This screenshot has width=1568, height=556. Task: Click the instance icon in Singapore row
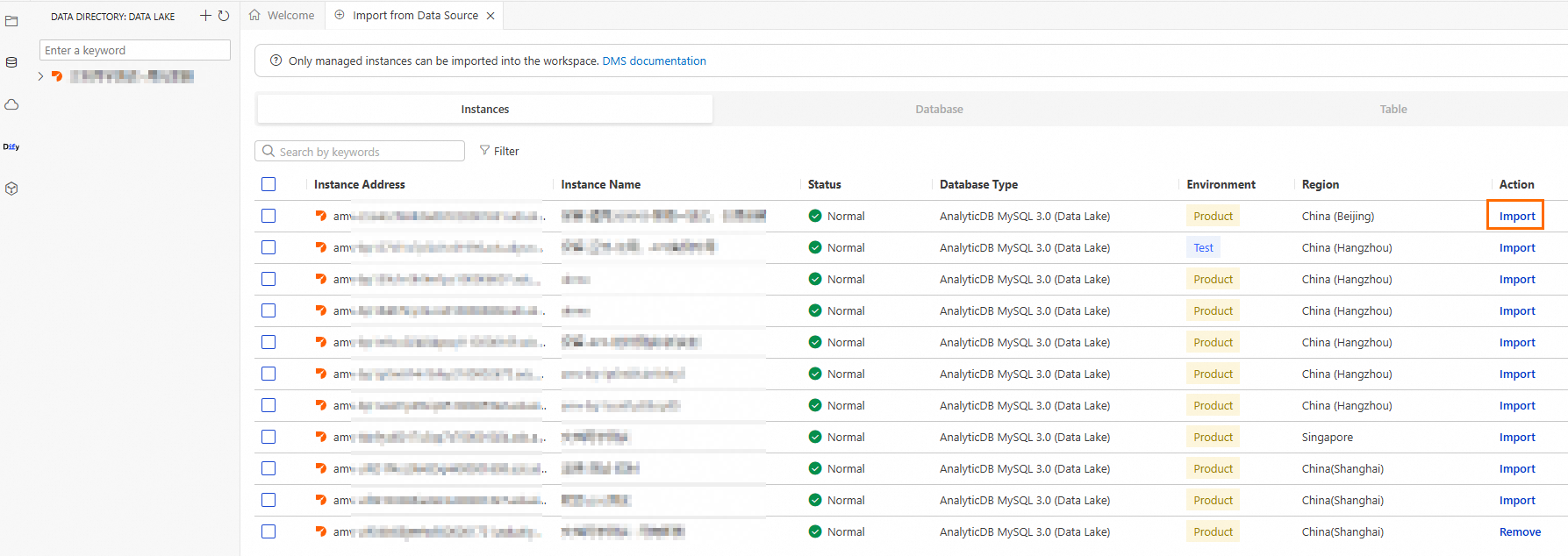click(321, 437)
